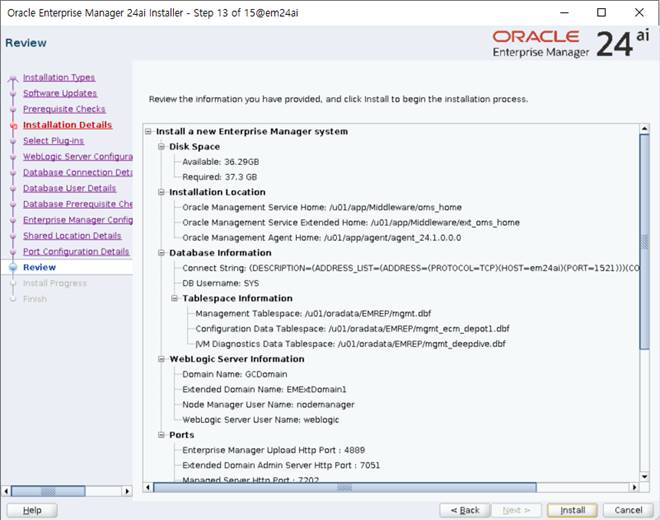Image resolution: width=660 pixels, height=520 pixels.
Task: Click review pane horizontal scrollbar thumb
Action: pyautogui.click(x=345, y=488)
